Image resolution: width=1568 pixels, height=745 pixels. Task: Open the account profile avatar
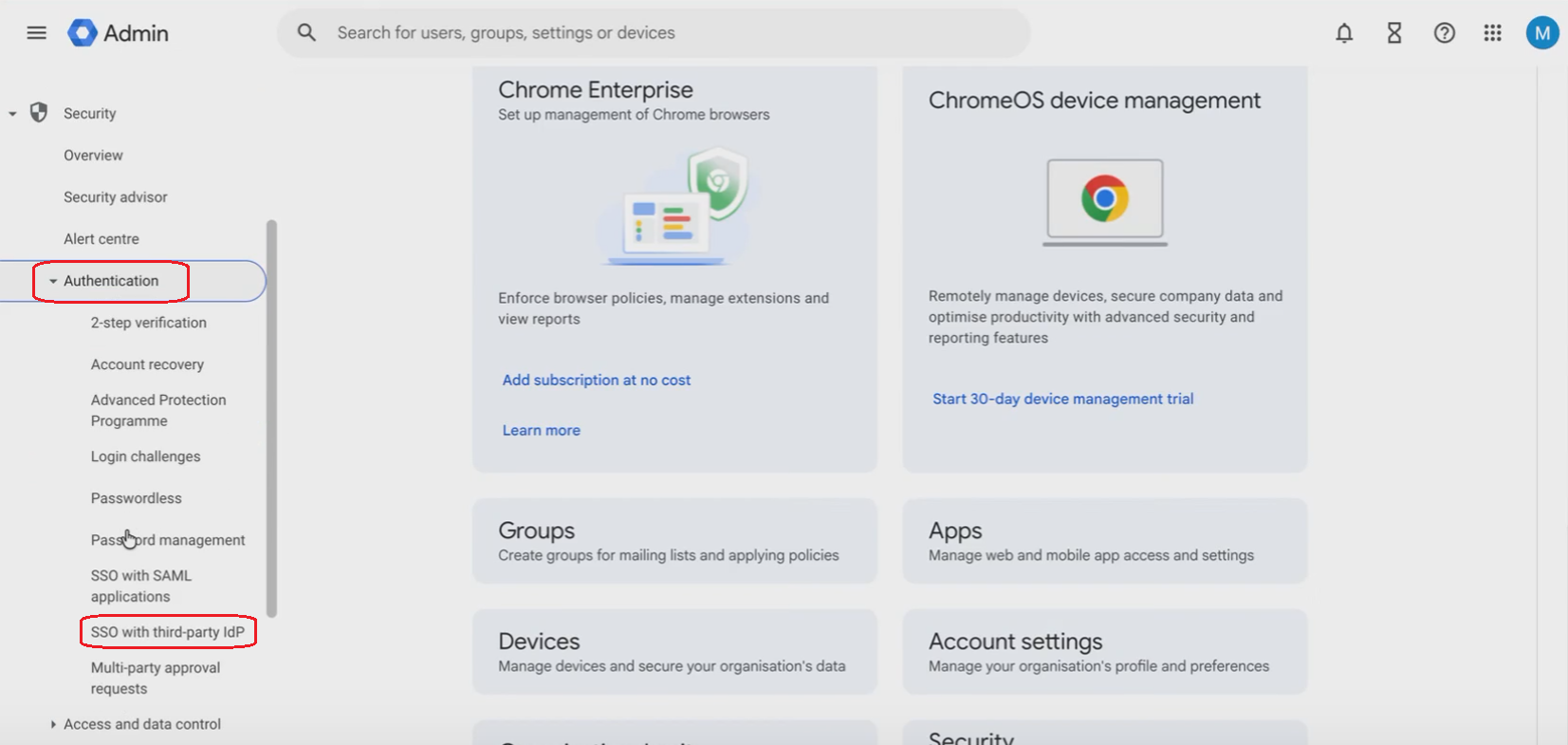(x=1541, y=33)
